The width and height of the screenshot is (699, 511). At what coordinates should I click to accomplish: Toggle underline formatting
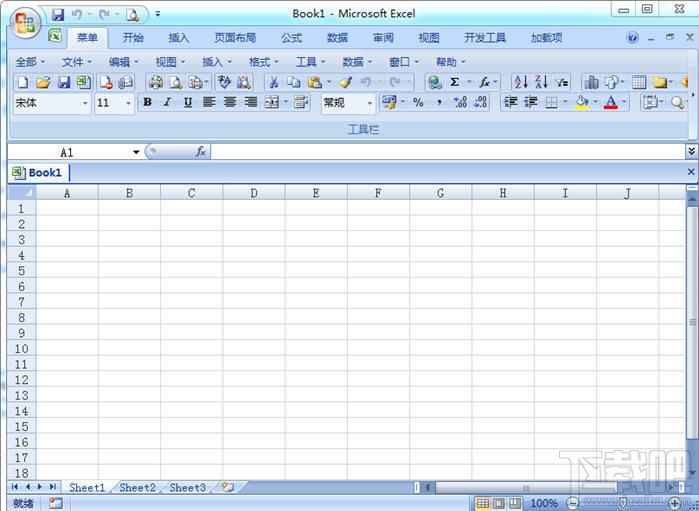pos(188,103)
